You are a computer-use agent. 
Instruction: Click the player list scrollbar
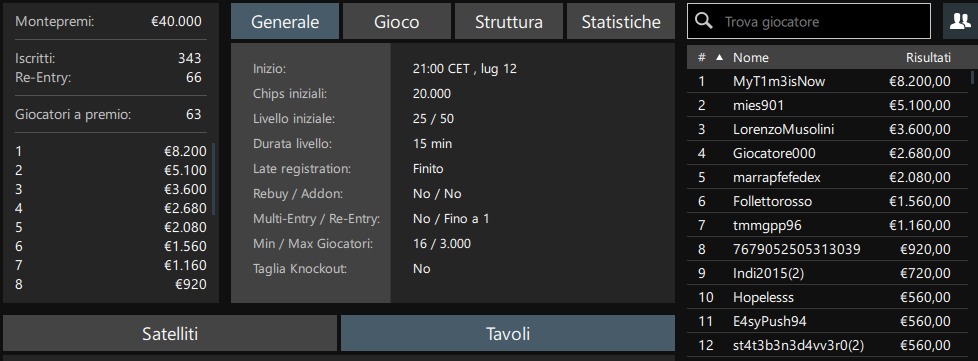(972, 77)
